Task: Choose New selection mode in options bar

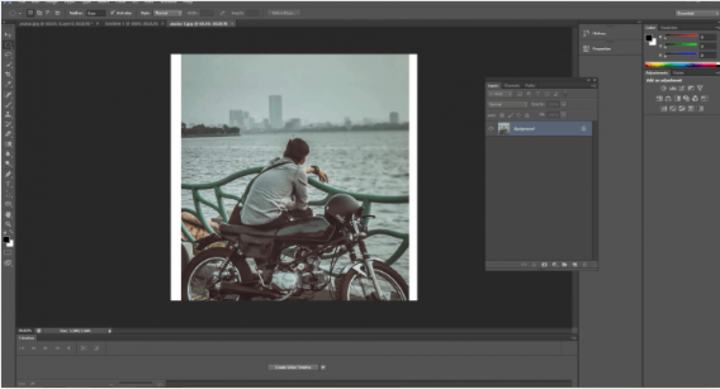Action: click(30, 13)
